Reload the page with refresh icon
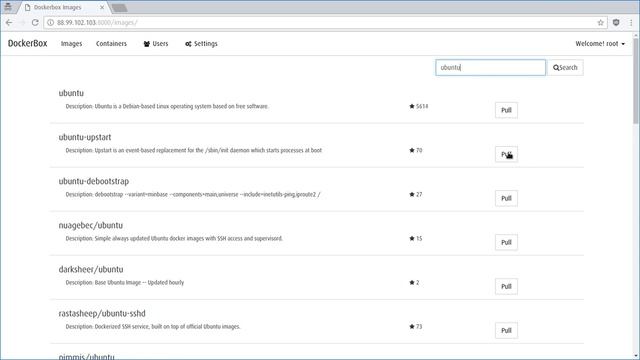 pos(35,22)
